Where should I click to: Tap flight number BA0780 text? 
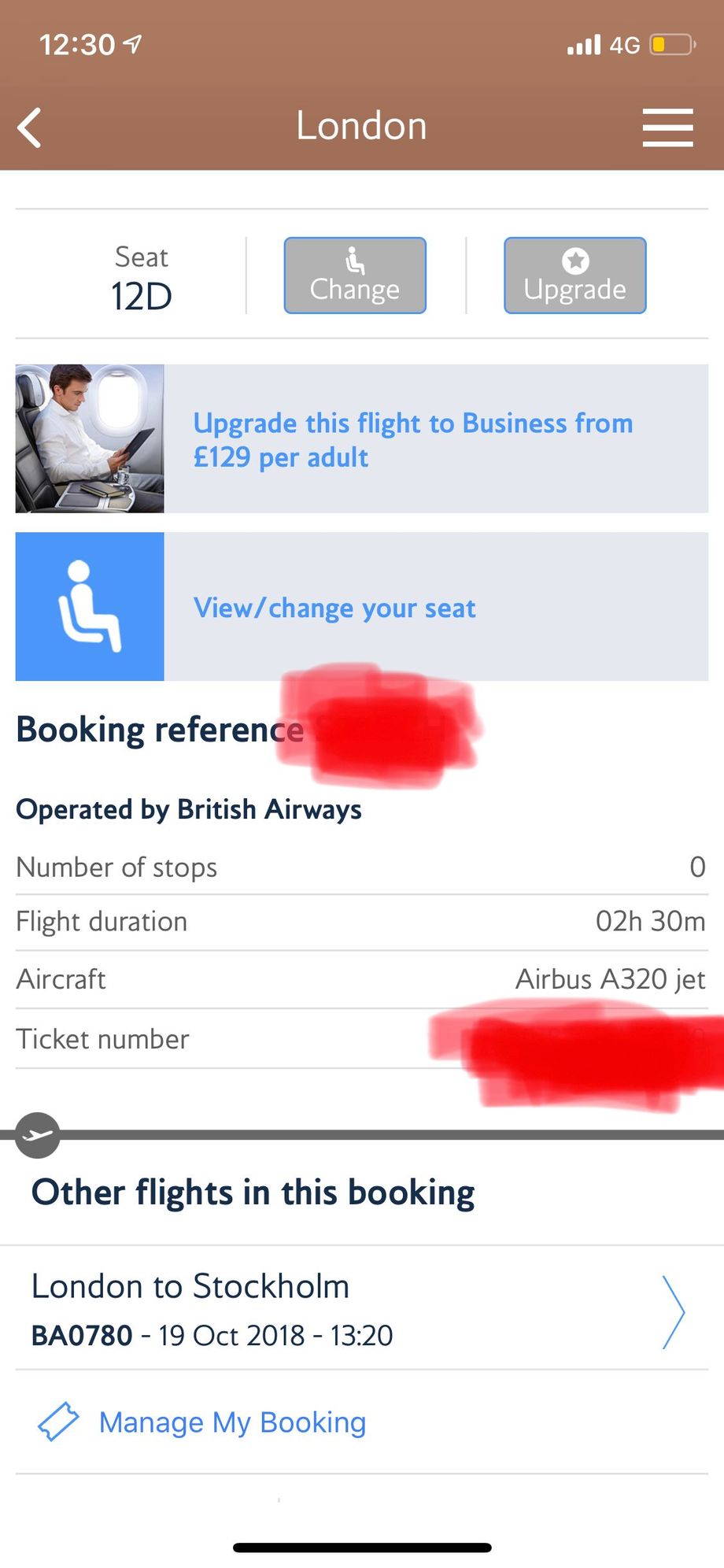click(82, 1336)
